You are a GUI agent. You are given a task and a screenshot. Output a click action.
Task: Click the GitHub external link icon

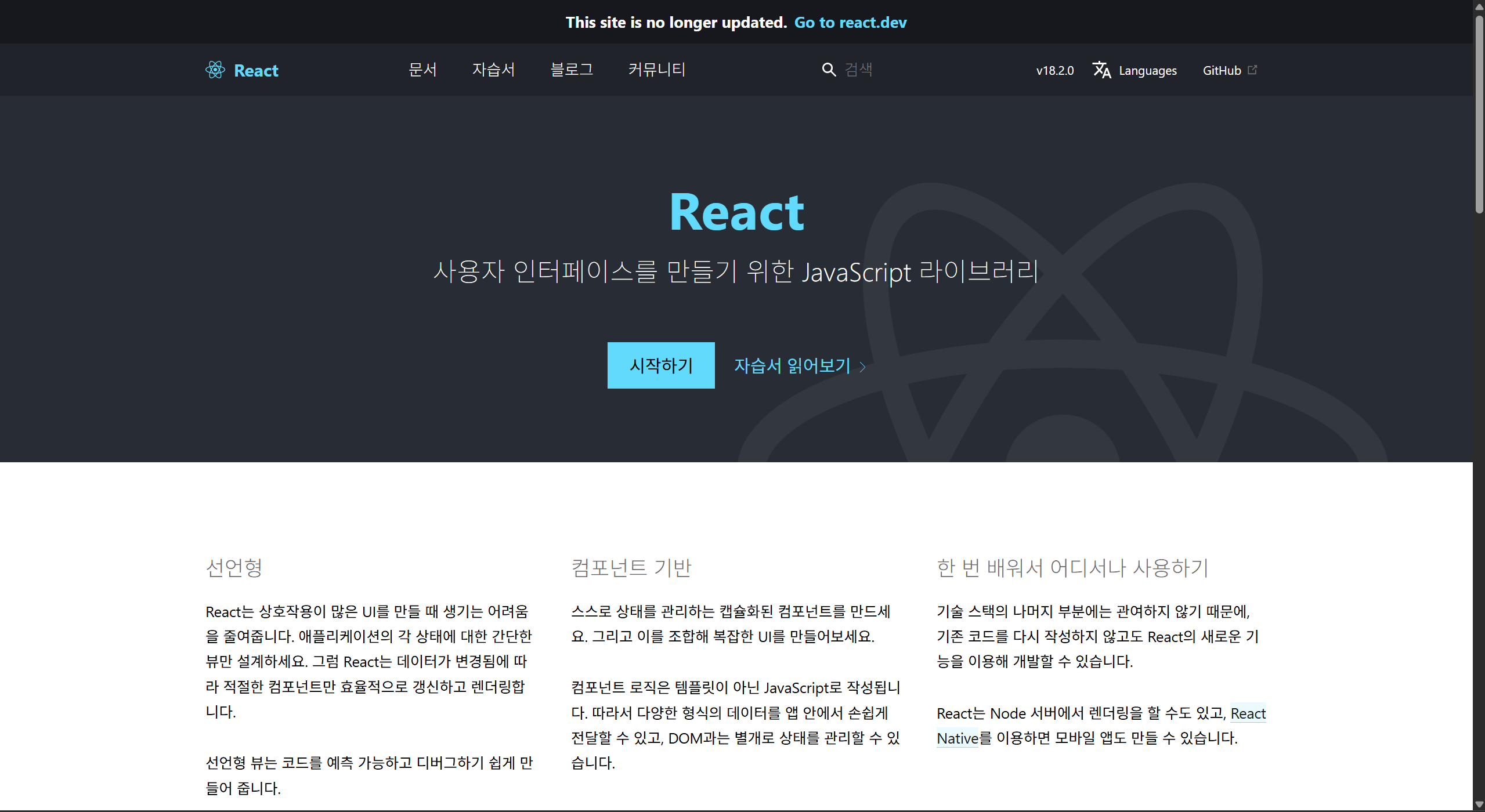pyautogui.click(x=1252, y=70)
